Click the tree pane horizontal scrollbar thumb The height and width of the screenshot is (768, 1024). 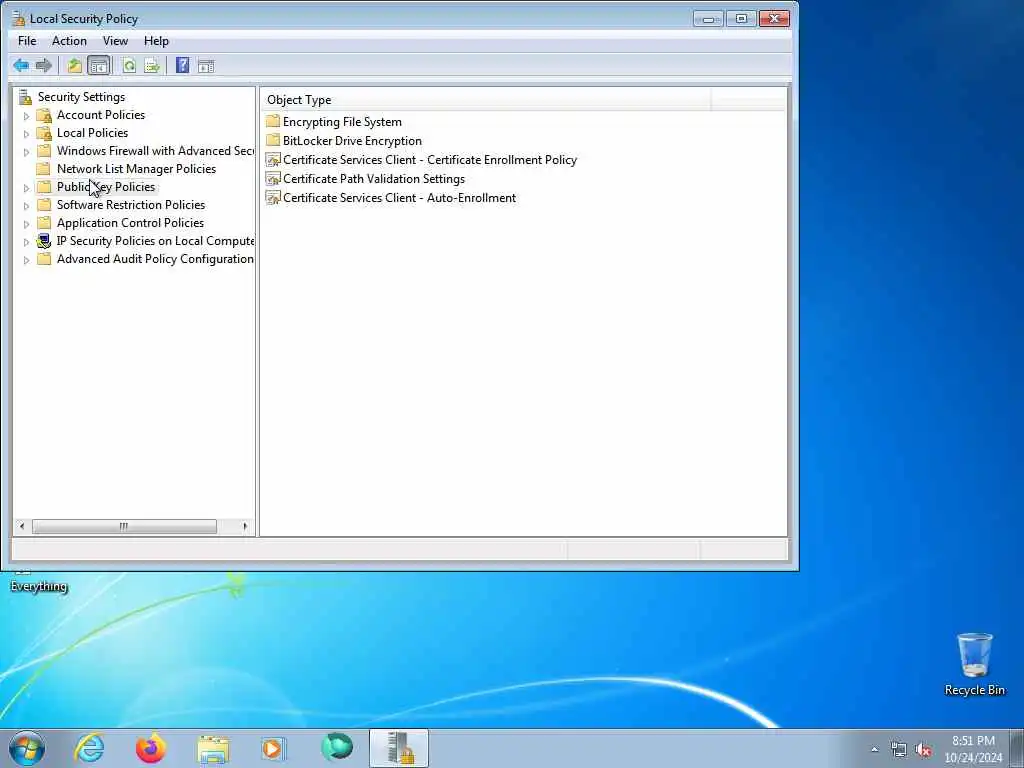pos(124,526)
